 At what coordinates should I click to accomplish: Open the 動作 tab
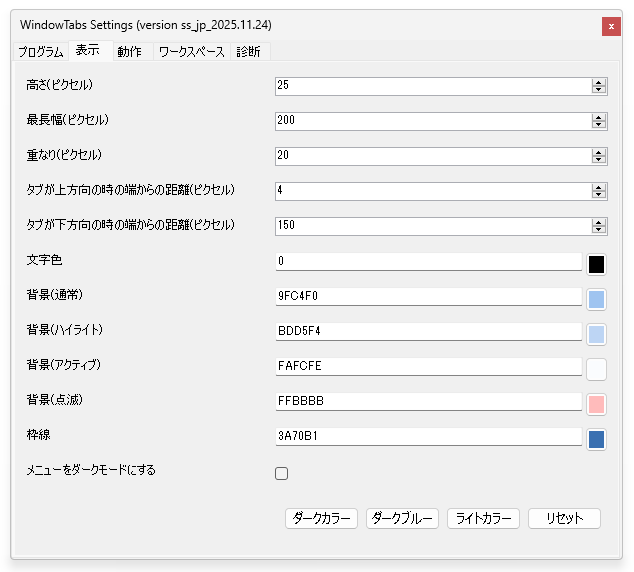(x=129, y=52)
